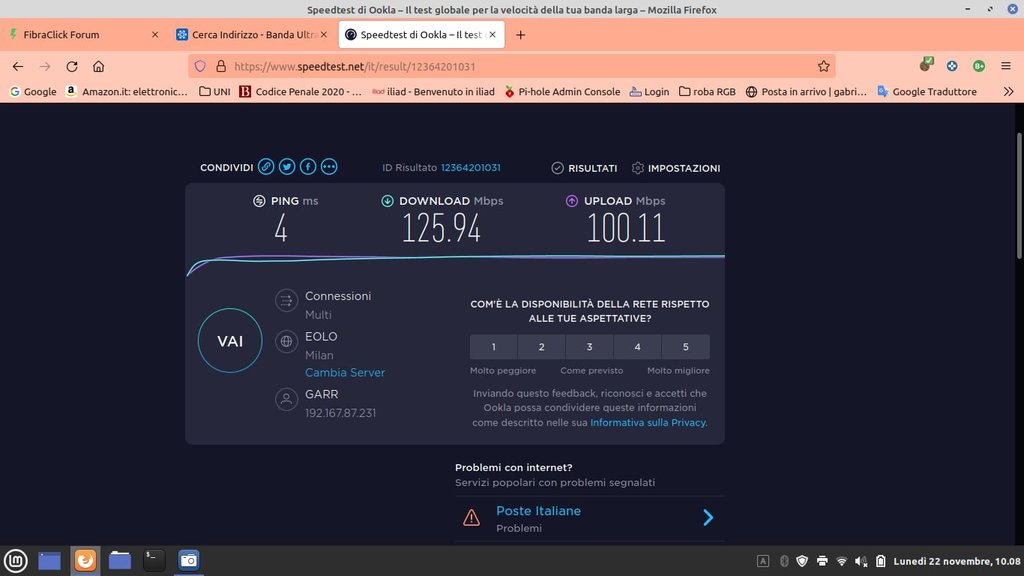Viewport: 1024px width, 576px height.
Task: Click the page vertical scrollbar
Action: pyautogui.click(x=1019, y=196)
